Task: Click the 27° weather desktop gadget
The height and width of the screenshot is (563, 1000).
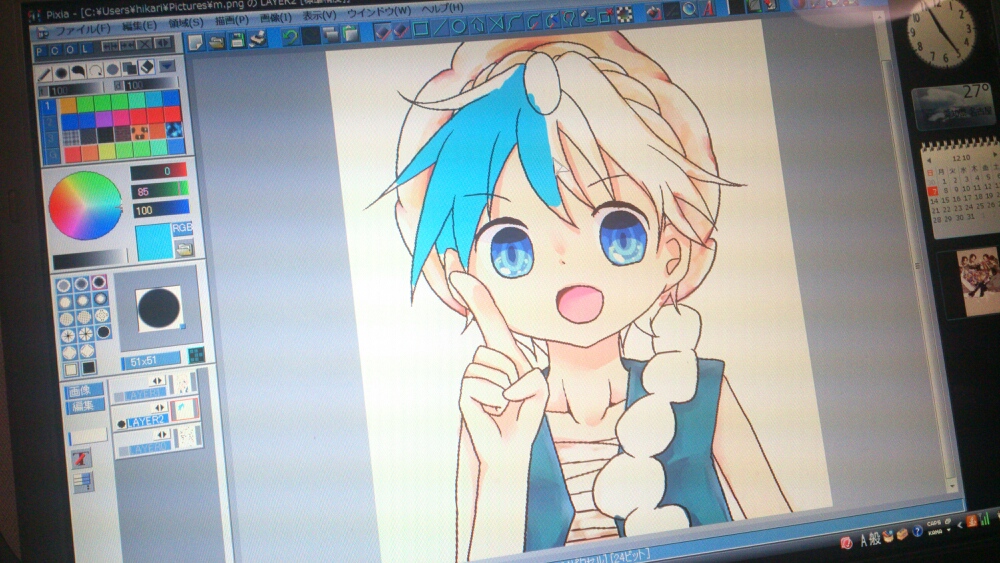Action: pos(953,106)
